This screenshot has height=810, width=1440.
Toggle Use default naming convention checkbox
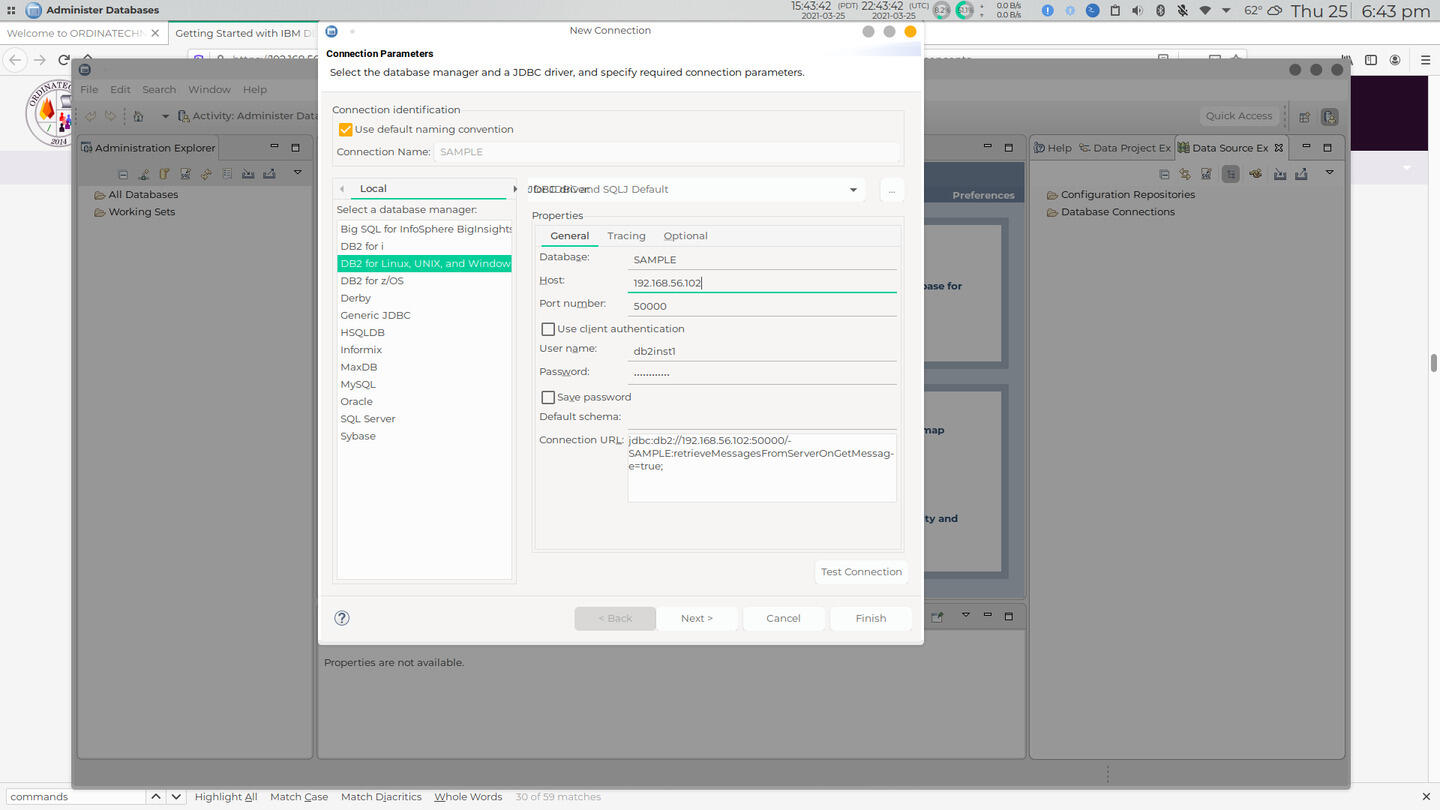346,129
